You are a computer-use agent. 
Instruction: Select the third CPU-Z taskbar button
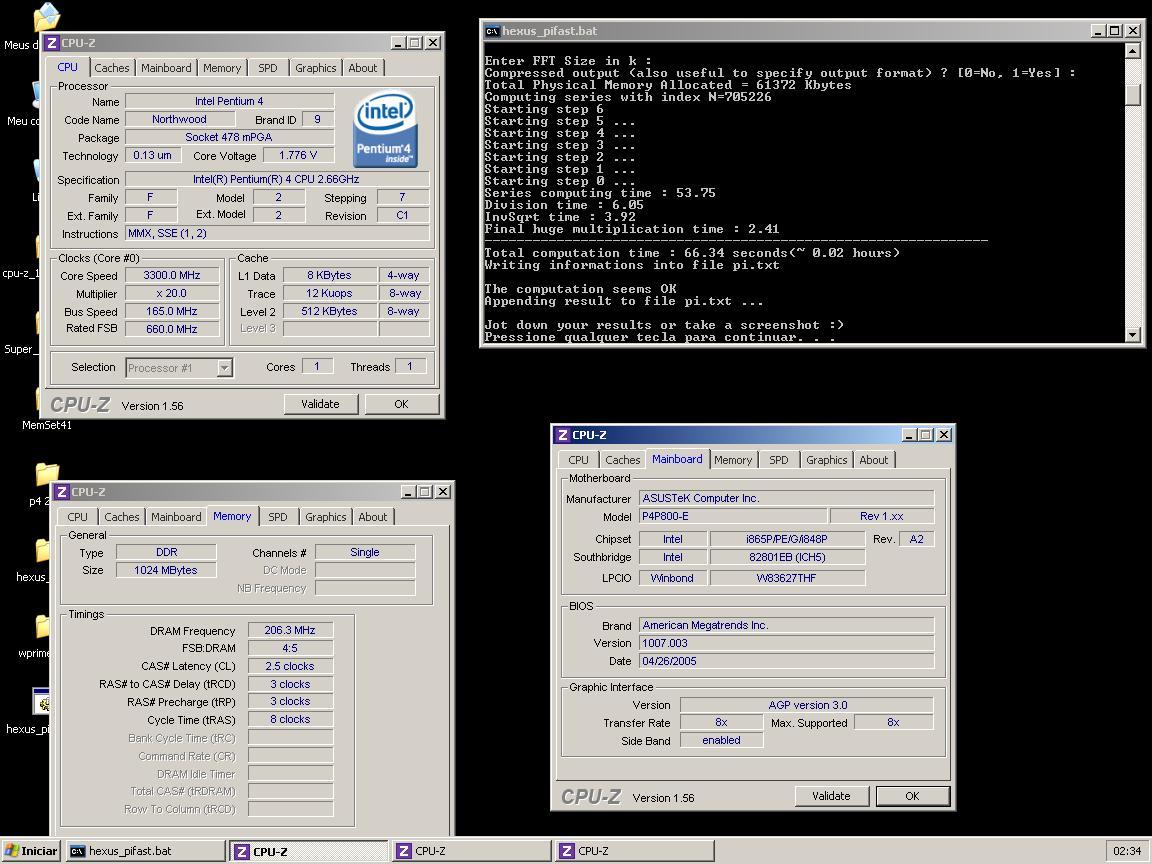[x=635, y=851]
